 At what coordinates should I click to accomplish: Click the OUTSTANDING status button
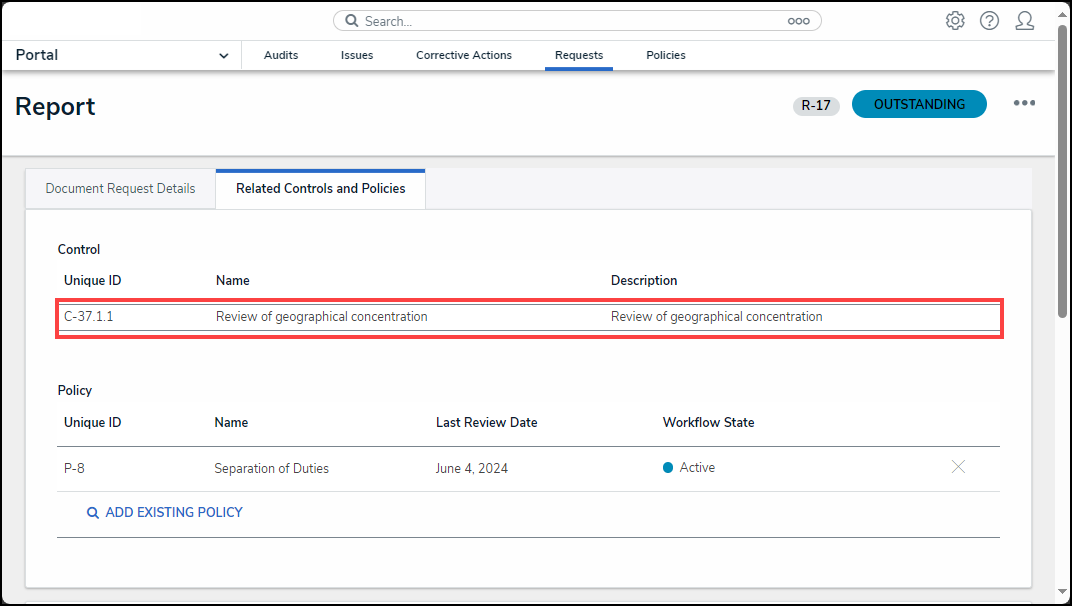919,104
